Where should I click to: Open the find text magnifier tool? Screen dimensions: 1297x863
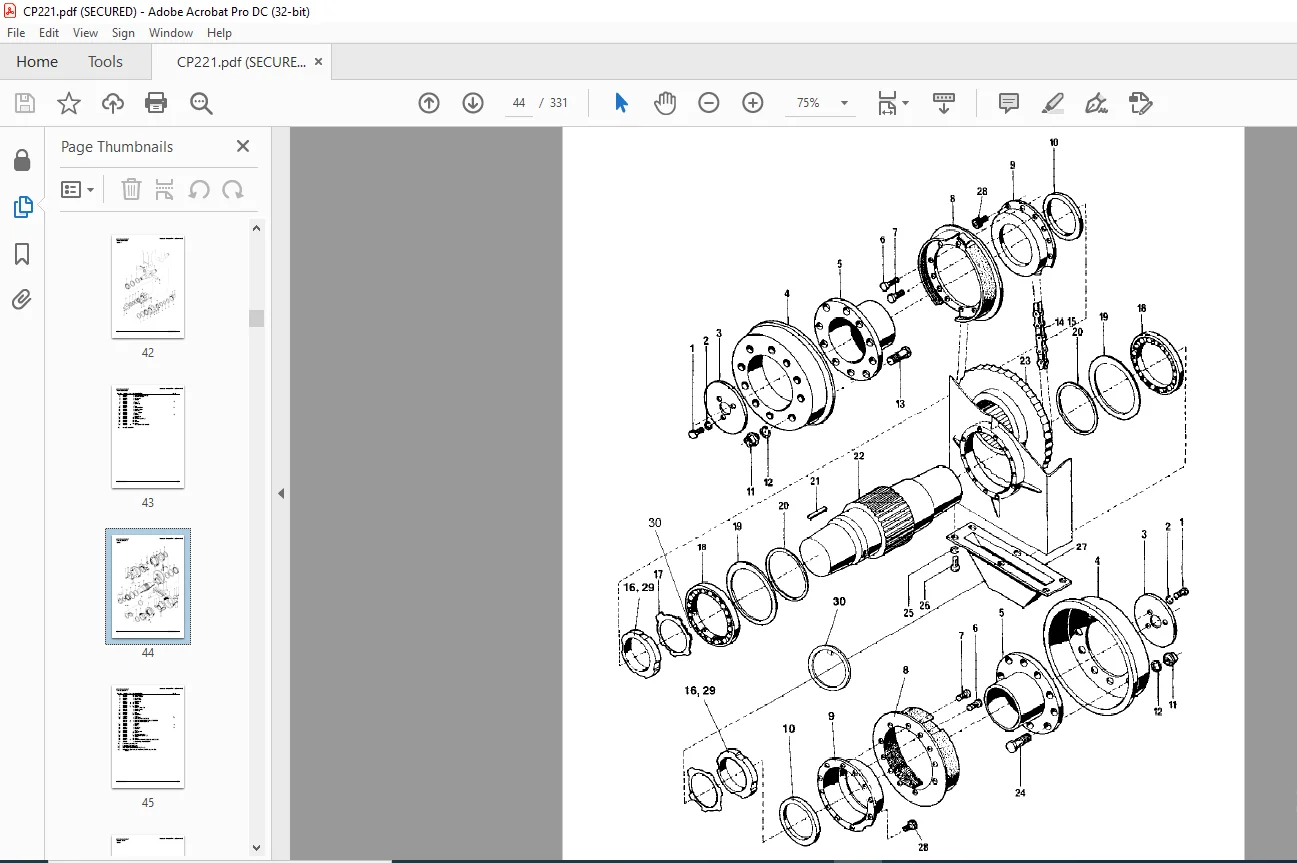click(x=201, y=103)
